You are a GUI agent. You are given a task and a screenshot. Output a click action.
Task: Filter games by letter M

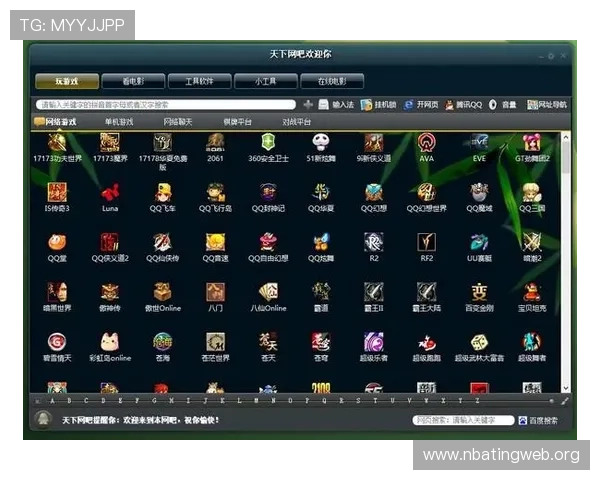(256, 401)
